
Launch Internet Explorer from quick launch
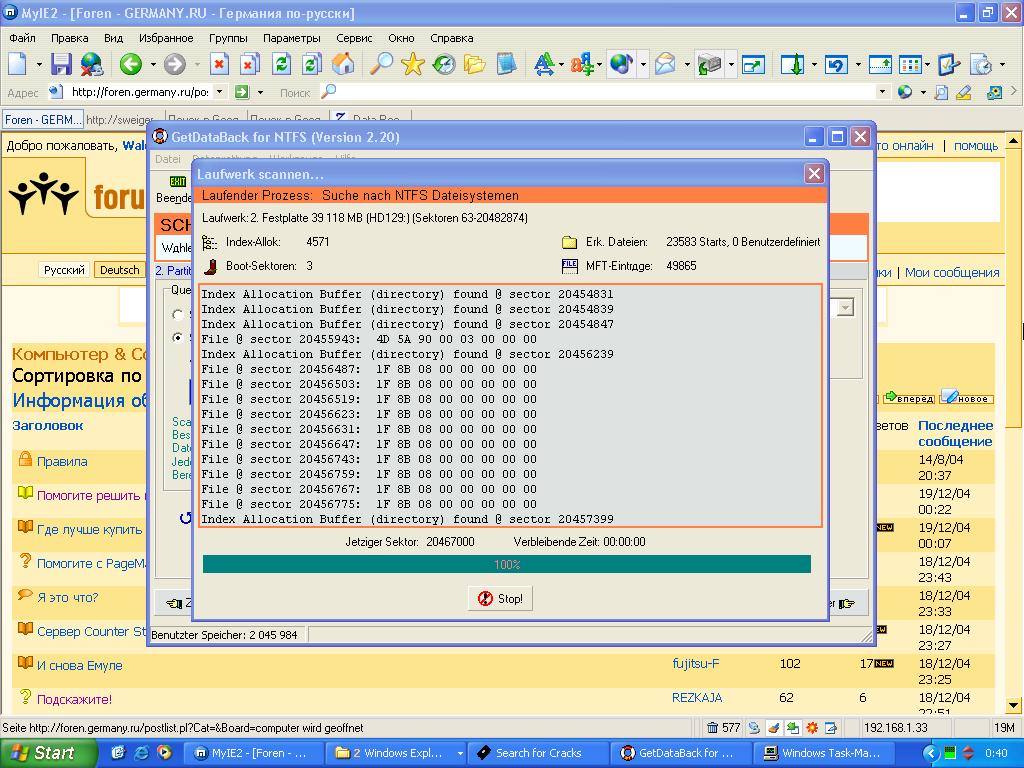[x=141, y=753]
